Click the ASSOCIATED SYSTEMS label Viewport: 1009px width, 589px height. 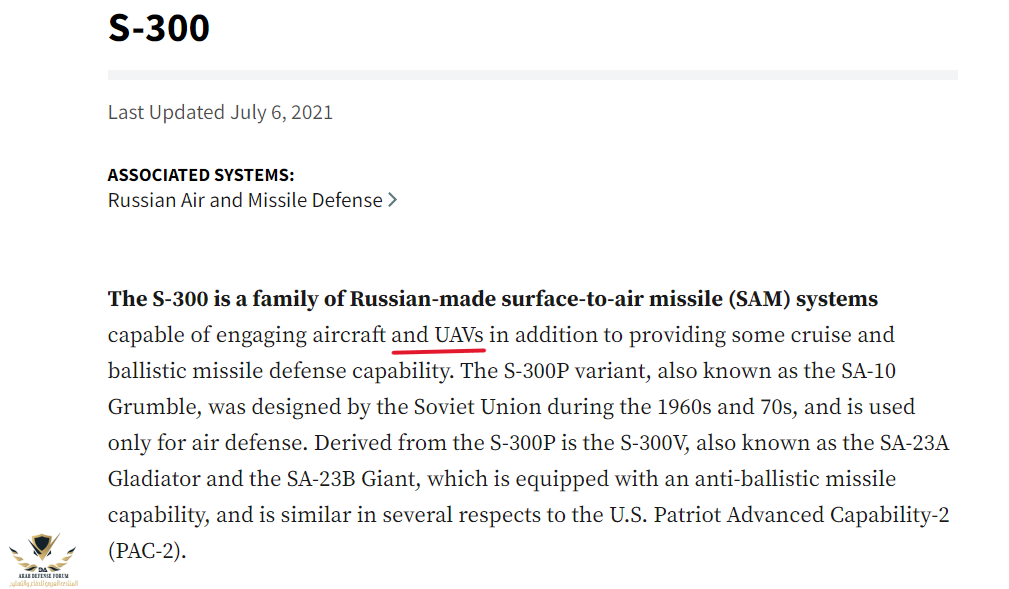(x=201, y=175)
